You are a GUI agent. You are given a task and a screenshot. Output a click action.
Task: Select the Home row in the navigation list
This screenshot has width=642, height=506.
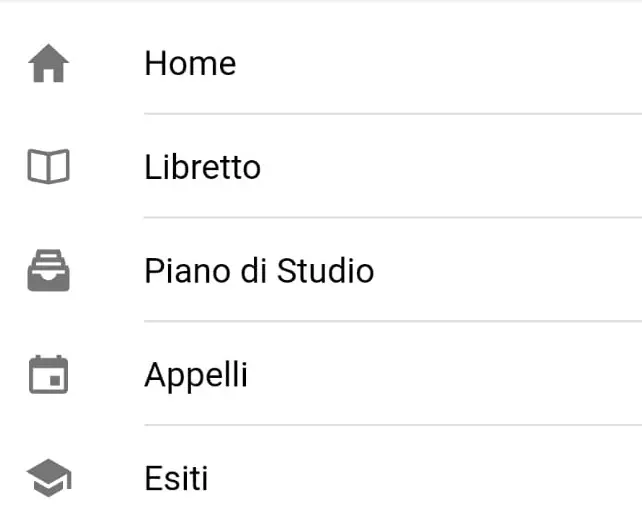[x=321, y=63]
